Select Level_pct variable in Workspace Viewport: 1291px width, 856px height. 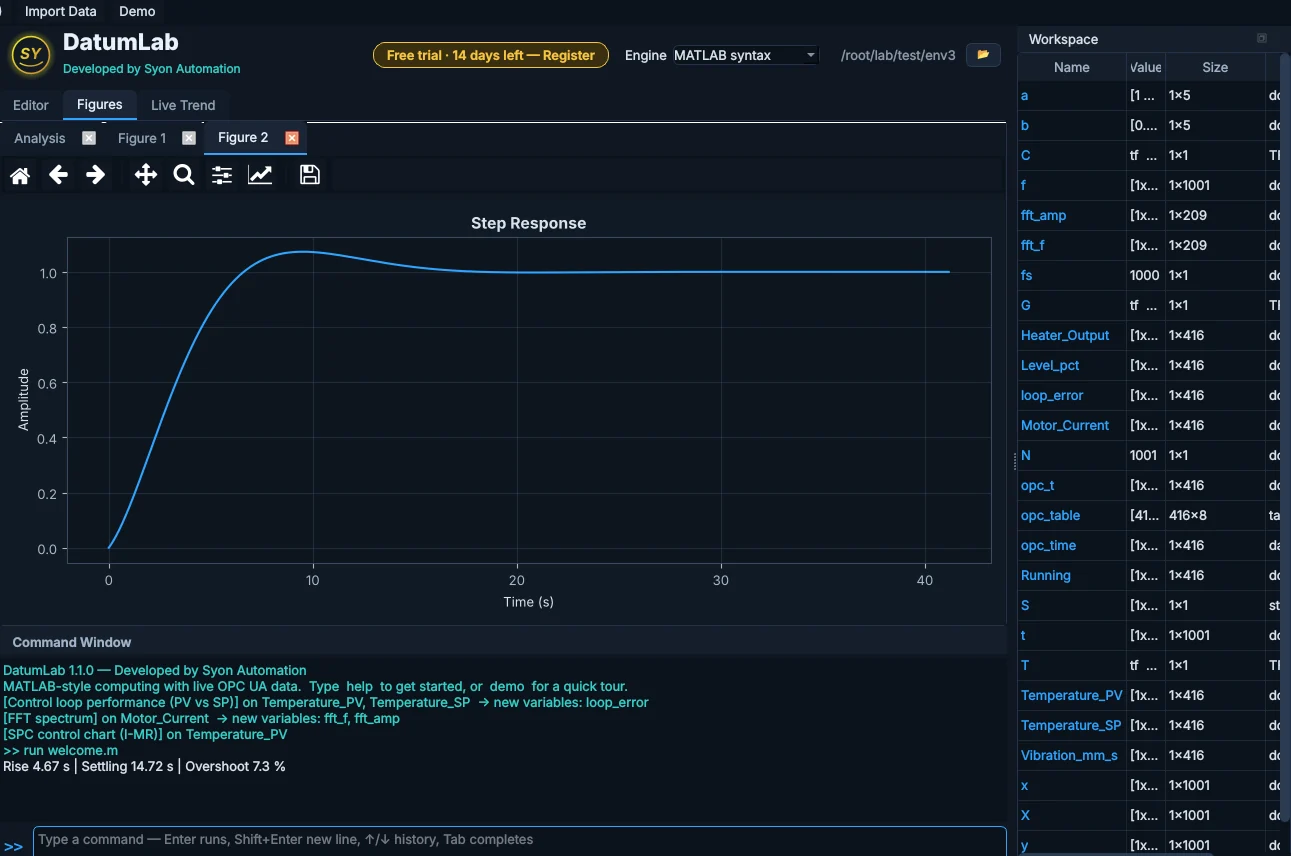[1050, 365]
